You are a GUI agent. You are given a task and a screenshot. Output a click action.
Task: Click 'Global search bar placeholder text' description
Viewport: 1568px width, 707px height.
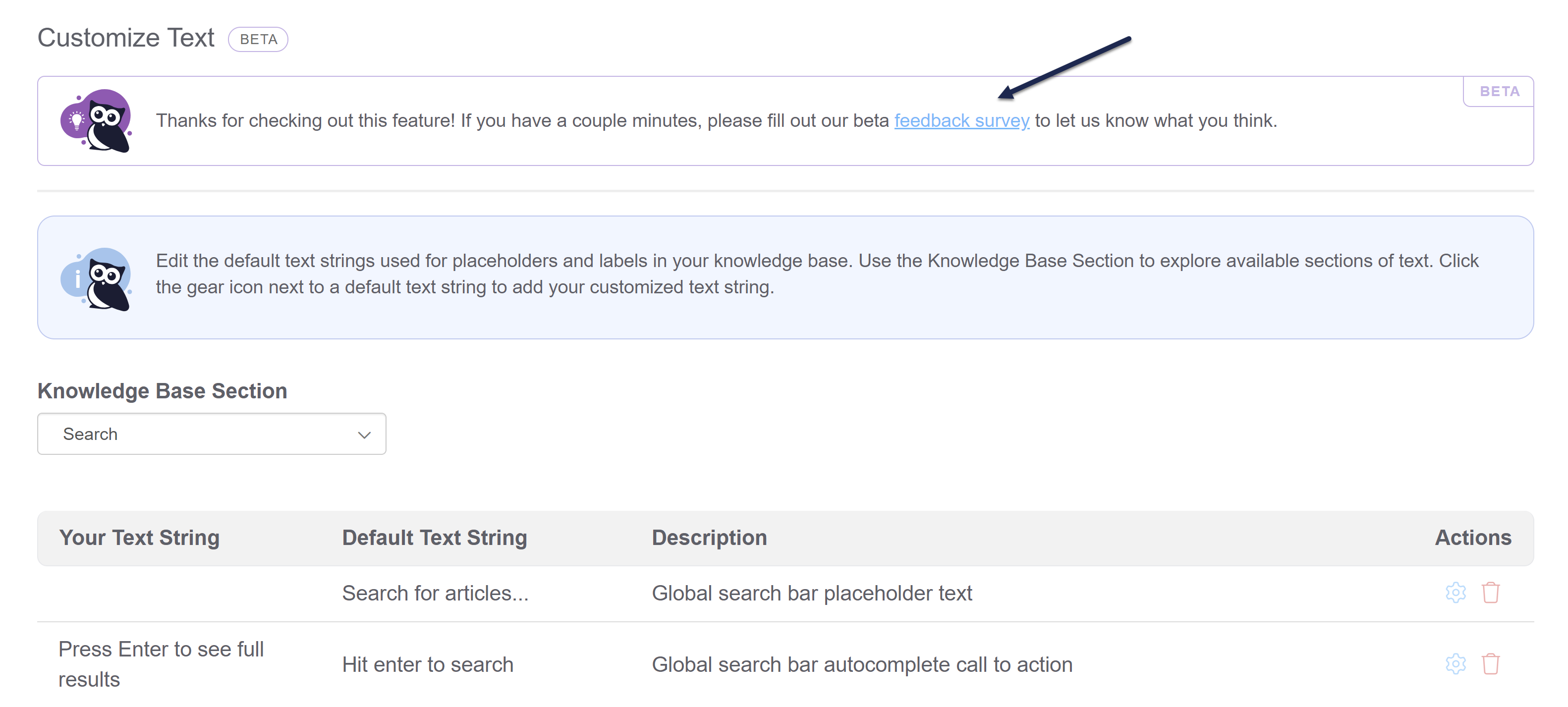point(811,593)
